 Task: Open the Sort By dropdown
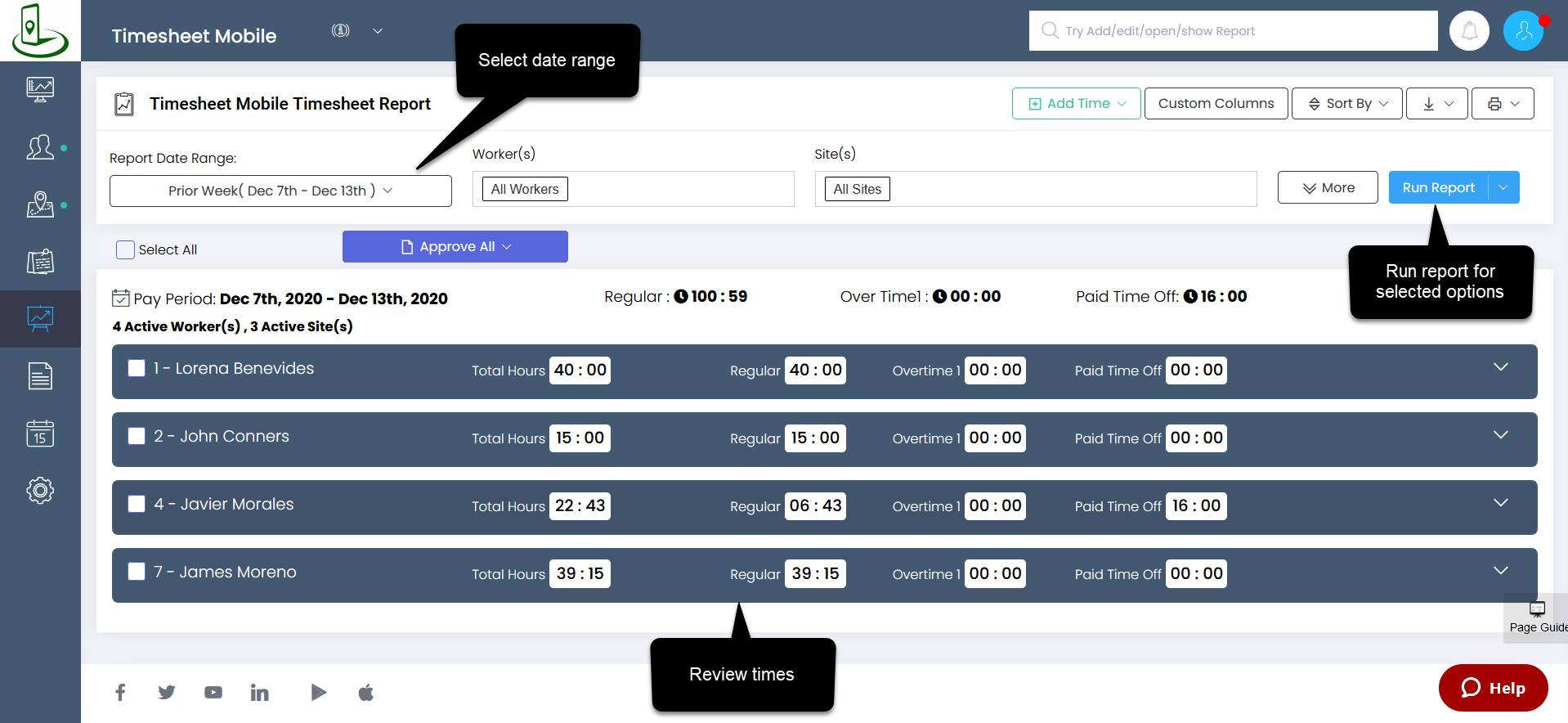click(1347, 104)
